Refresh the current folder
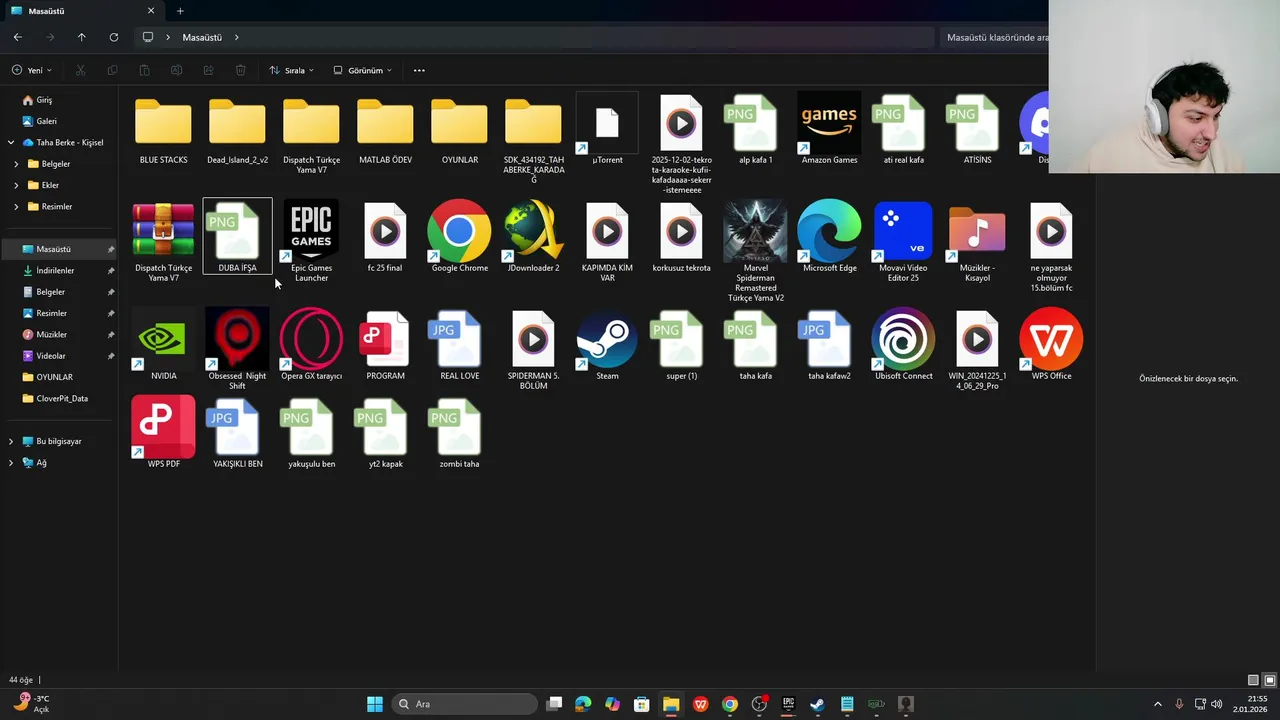Image resolution: width=1280 pixels, height=720 pixels. pyautogui.click(x=114, y=37)
